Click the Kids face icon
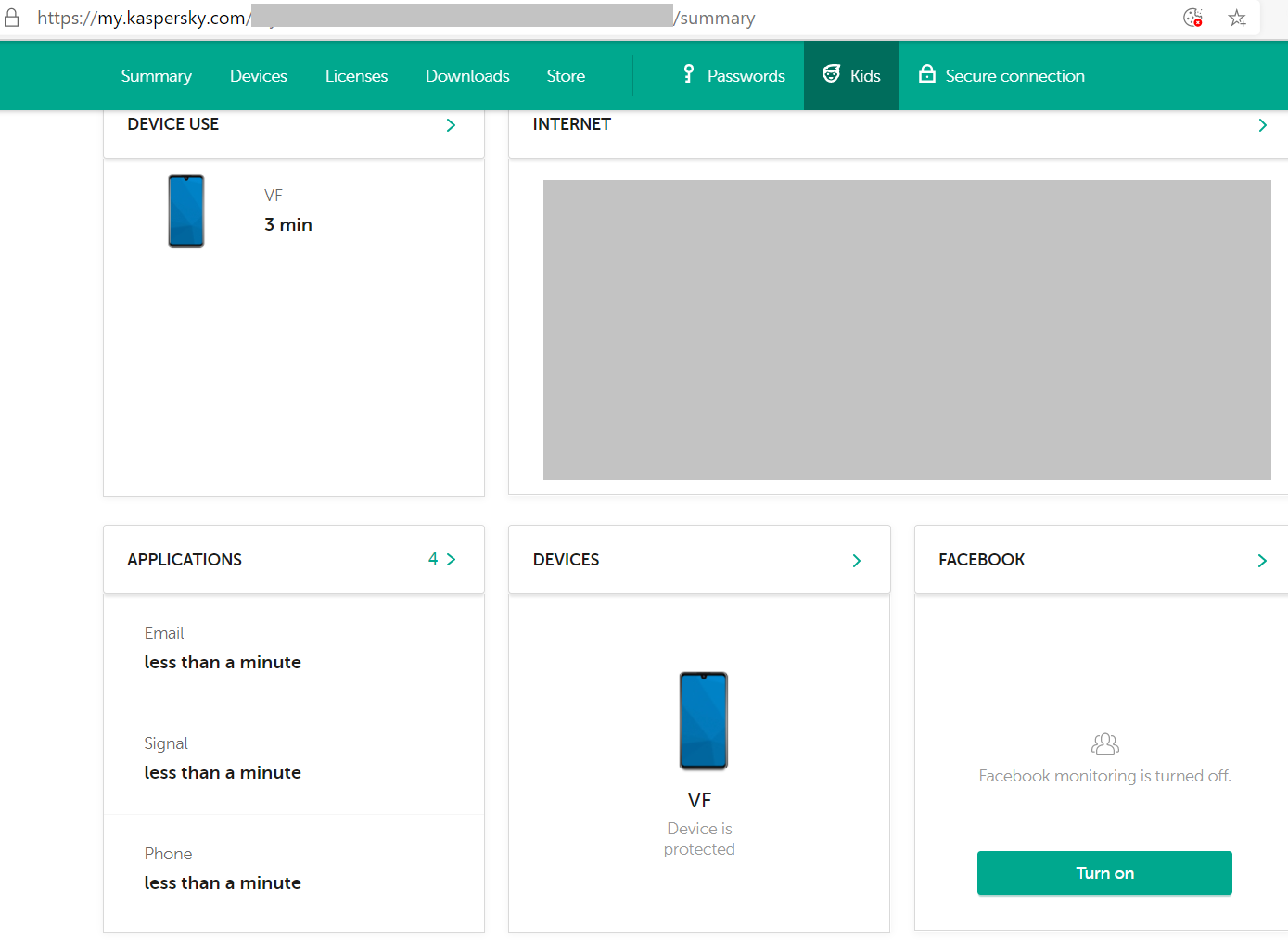Viewport: 1288px width, 952px height. point(832,74)
